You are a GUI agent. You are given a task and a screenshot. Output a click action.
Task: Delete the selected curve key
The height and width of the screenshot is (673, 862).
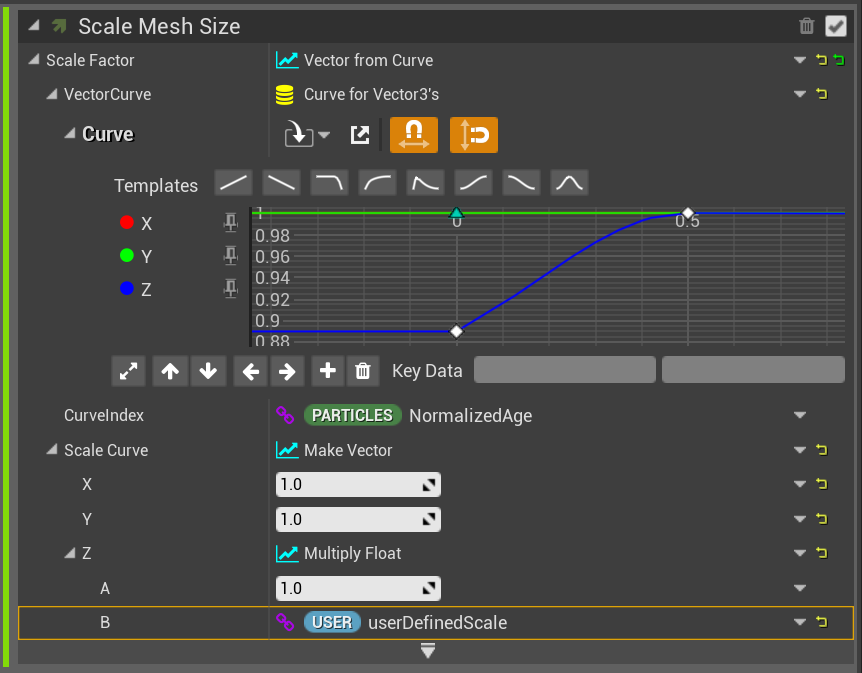pos(362,371)
